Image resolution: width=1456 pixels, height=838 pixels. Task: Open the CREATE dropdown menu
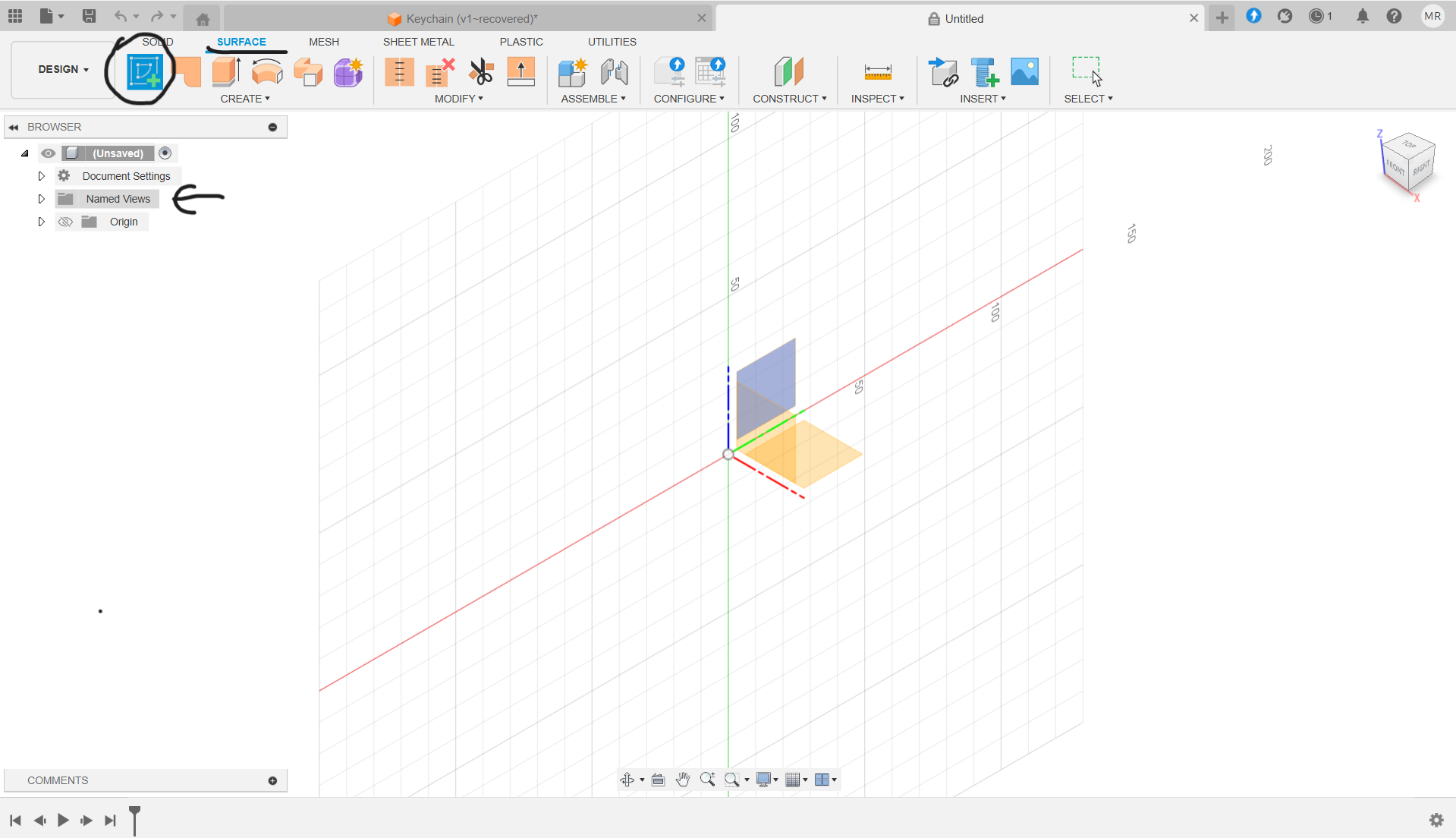pyautogui.click(x=245, y=99)
